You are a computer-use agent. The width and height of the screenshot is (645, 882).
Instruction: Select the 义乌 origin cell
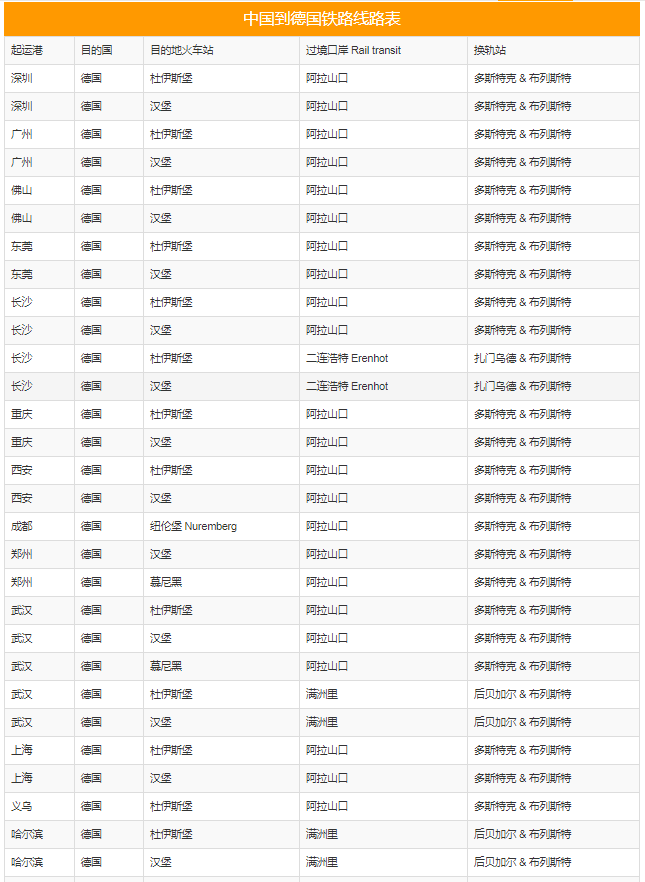click(x=22, y=806)
